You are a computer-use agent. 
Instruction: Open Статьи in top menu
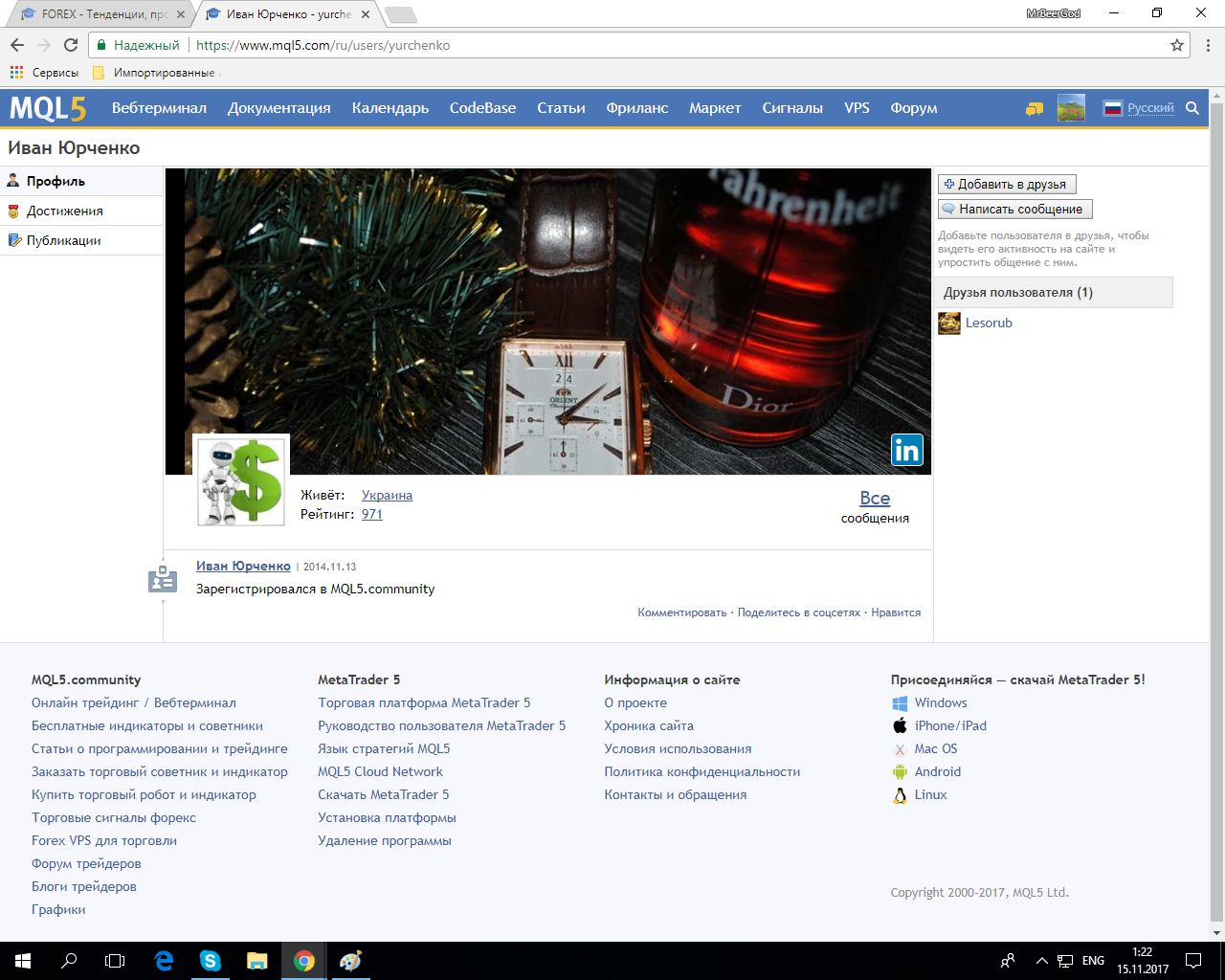[561, 108]
